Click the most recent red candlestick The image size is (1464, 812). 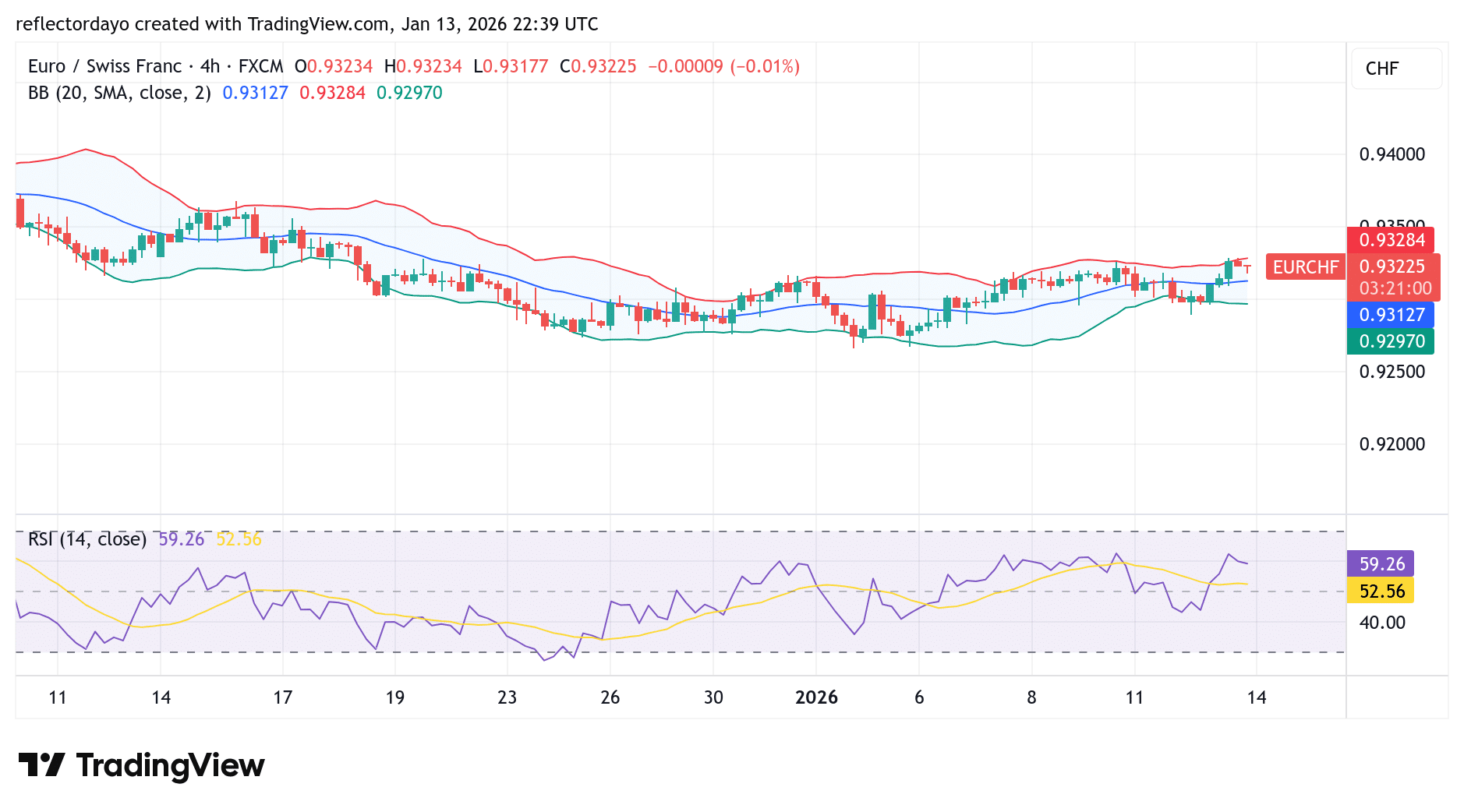(1247, 267)
